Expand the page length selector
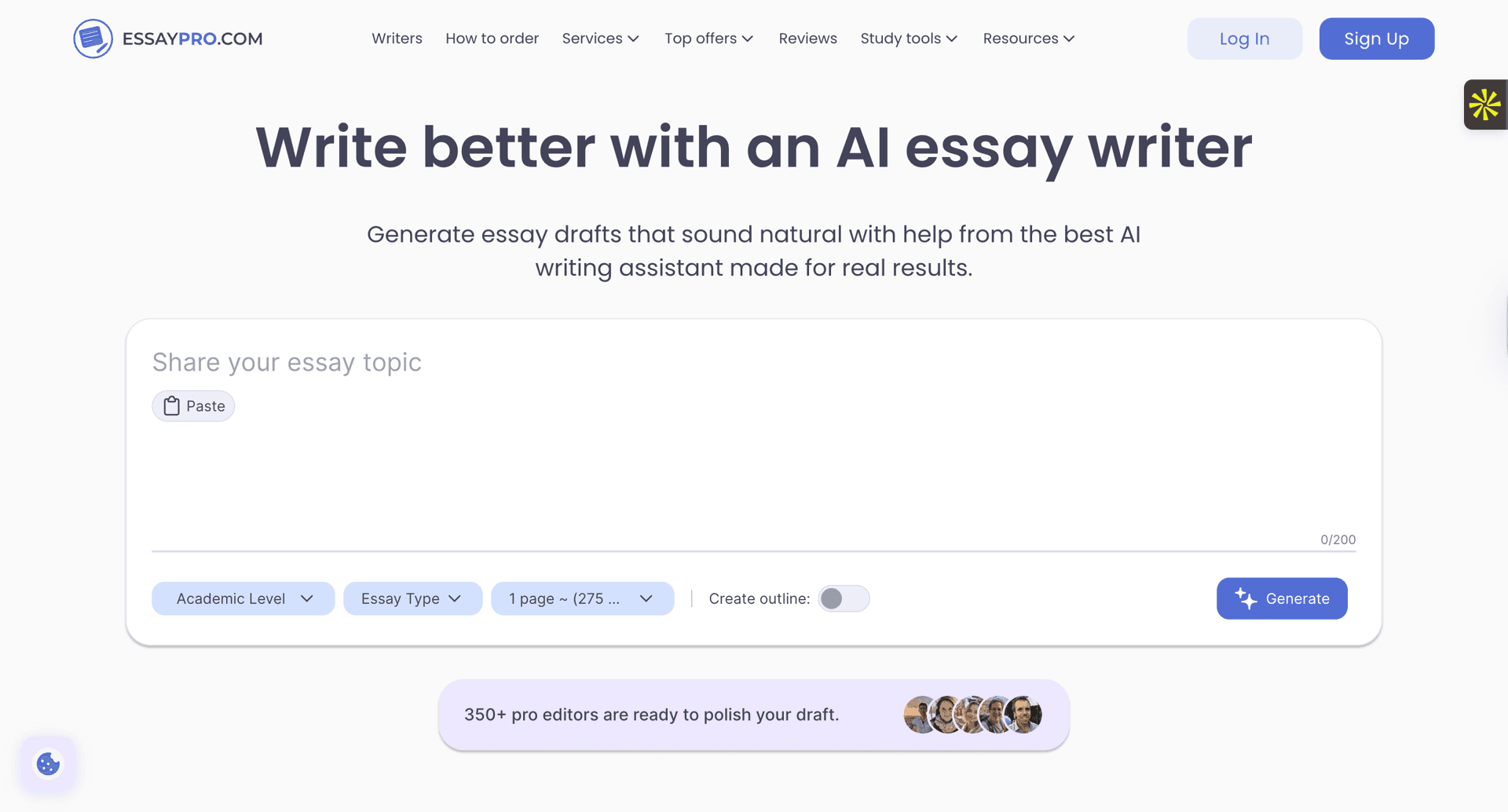Screen dimensions: 1508x812 (582, 598)
